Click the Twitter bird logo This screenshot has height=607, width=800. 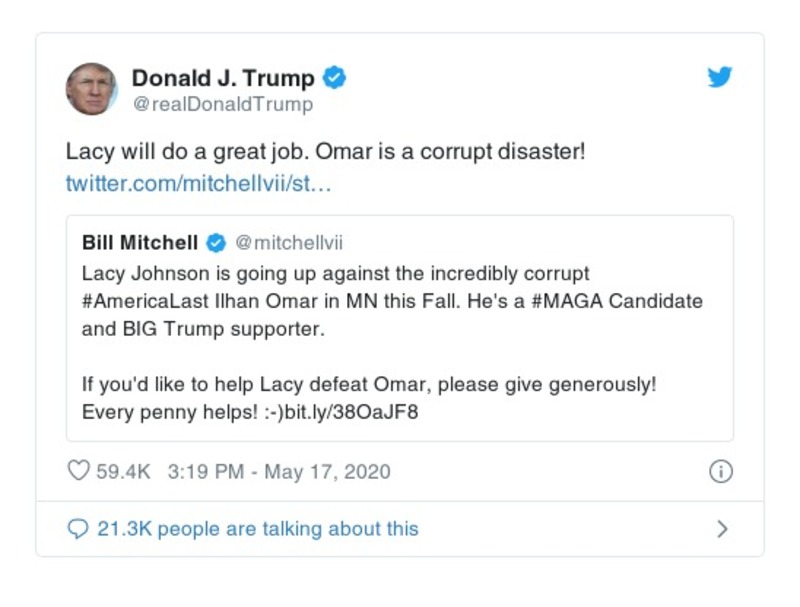(718, 77)
